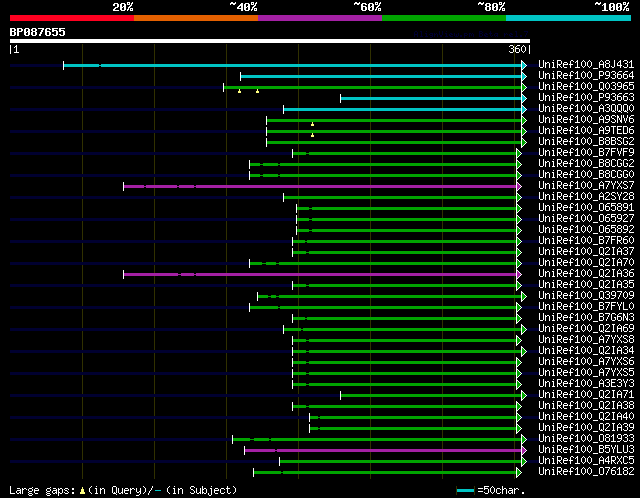Click the UniRef100_A2SY28 label
The image size is (640, 498).
coord(586,197)
